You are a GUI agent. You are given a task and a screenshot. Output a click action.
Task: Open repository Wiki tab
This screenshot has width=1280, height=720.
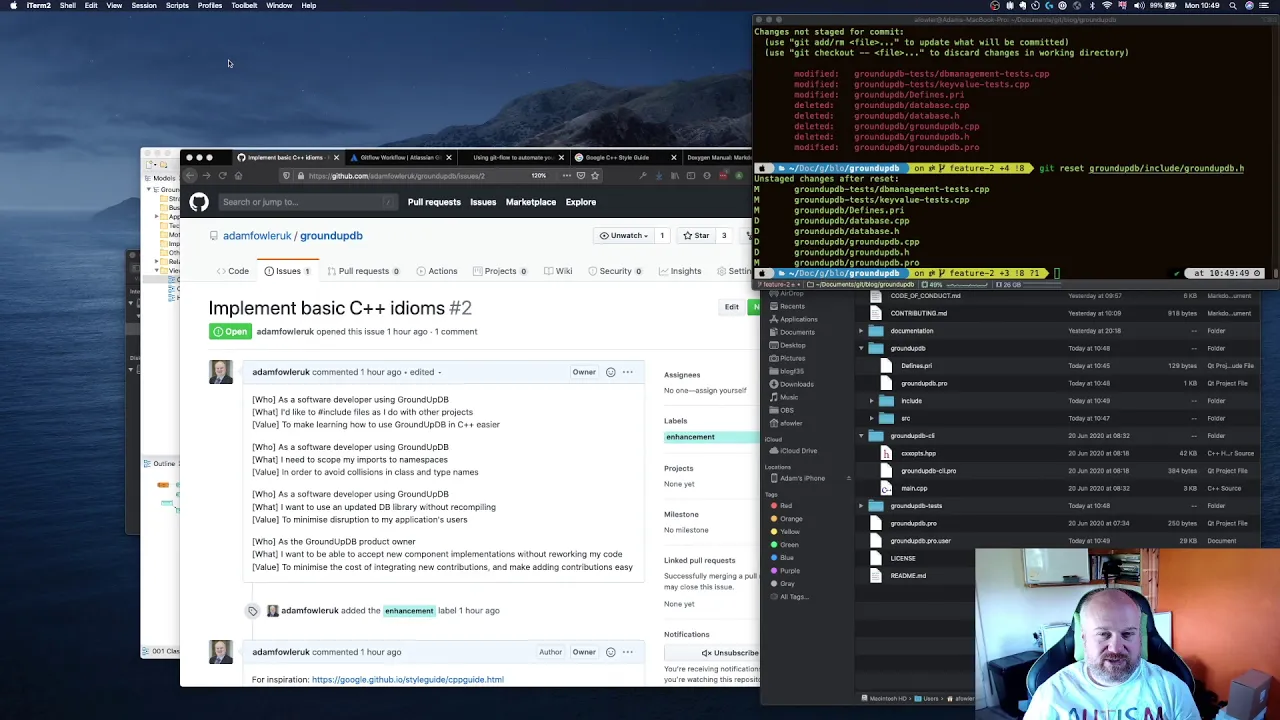(x=558, y=271)
